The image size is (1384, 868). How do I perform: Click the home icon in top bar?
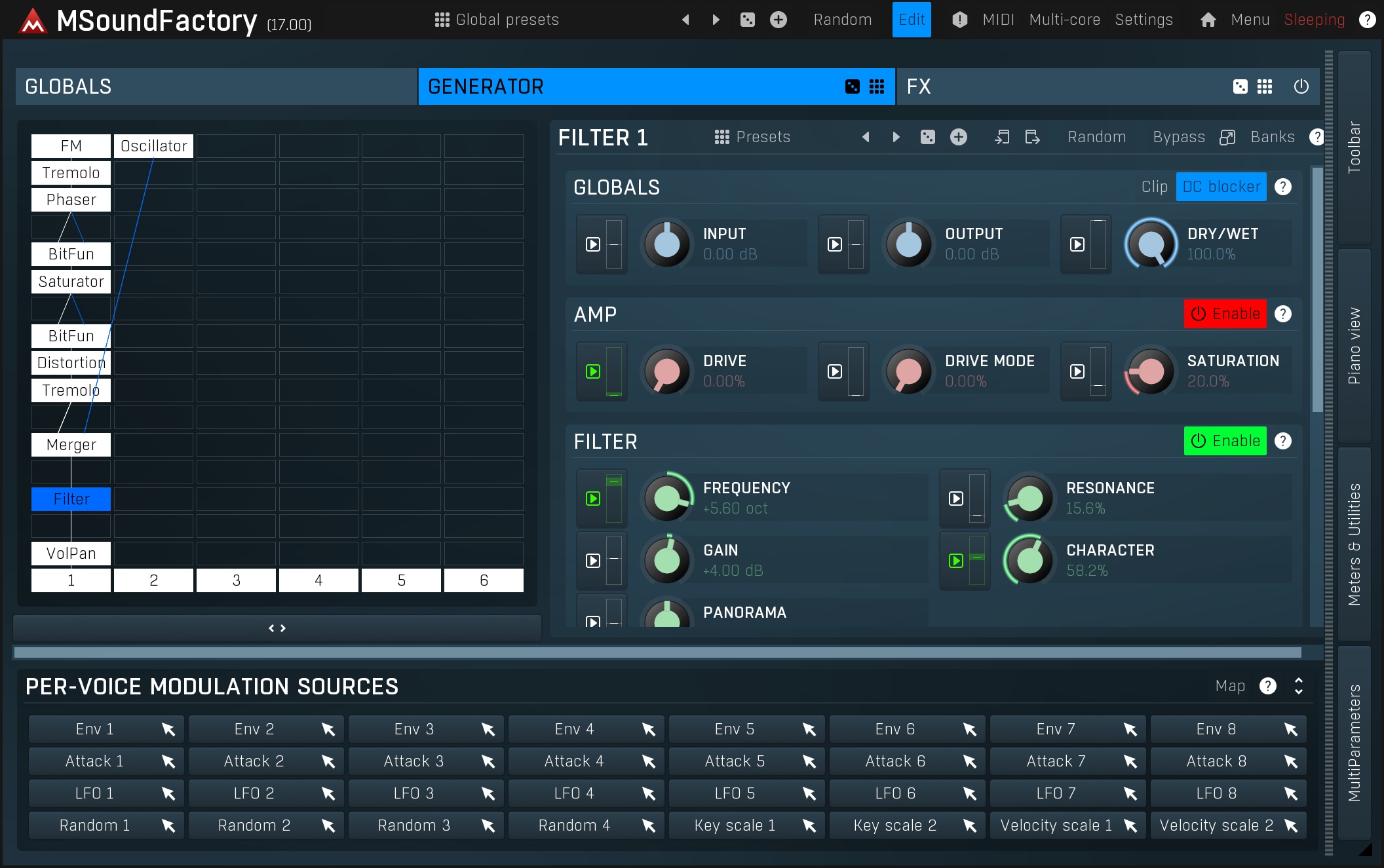point(1208,20)
